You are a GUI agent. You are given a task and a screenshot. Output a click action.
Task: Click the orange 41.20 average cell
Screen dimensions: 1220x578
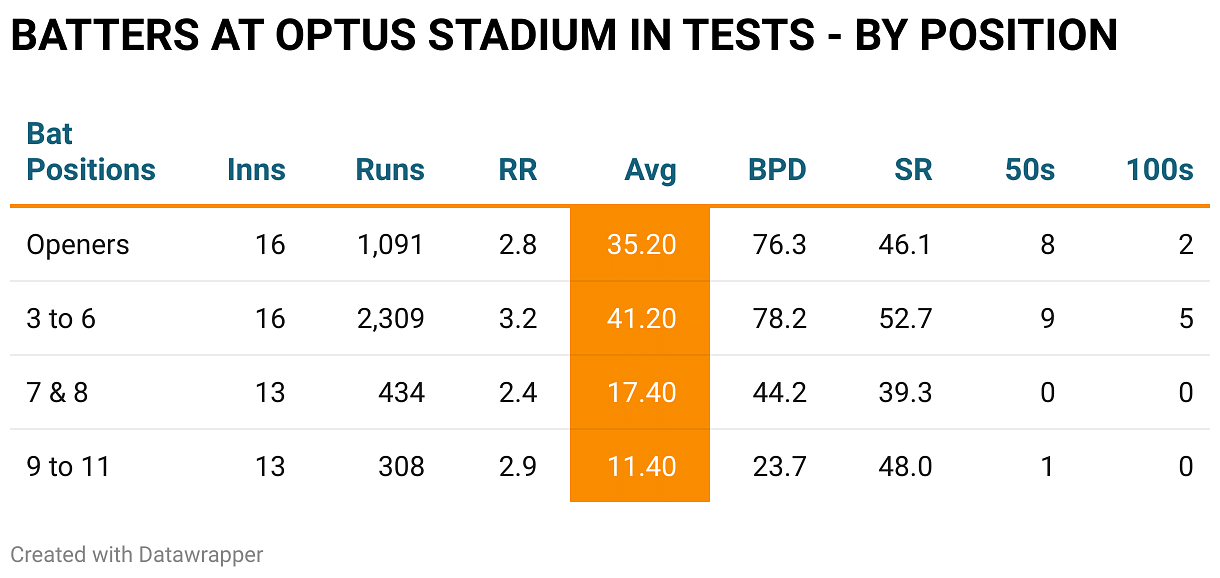pos(641,319)
